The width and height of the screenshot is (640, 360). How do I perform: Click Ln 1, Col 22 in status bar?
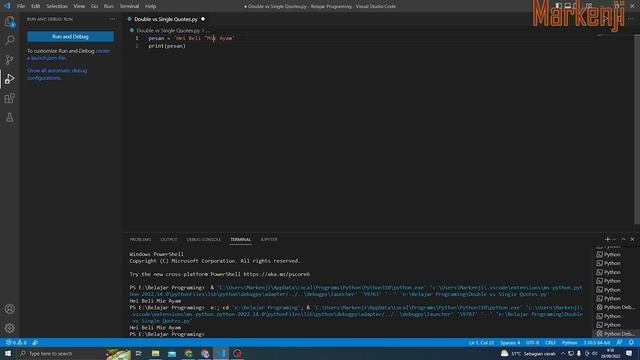481,342
